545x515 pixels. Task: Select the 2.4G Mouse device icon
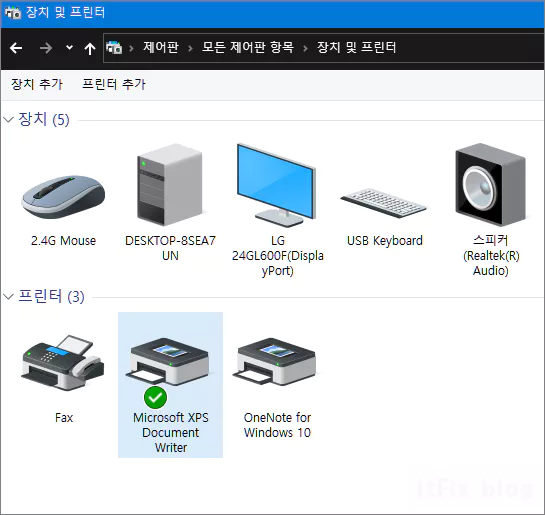coord(63,197)
